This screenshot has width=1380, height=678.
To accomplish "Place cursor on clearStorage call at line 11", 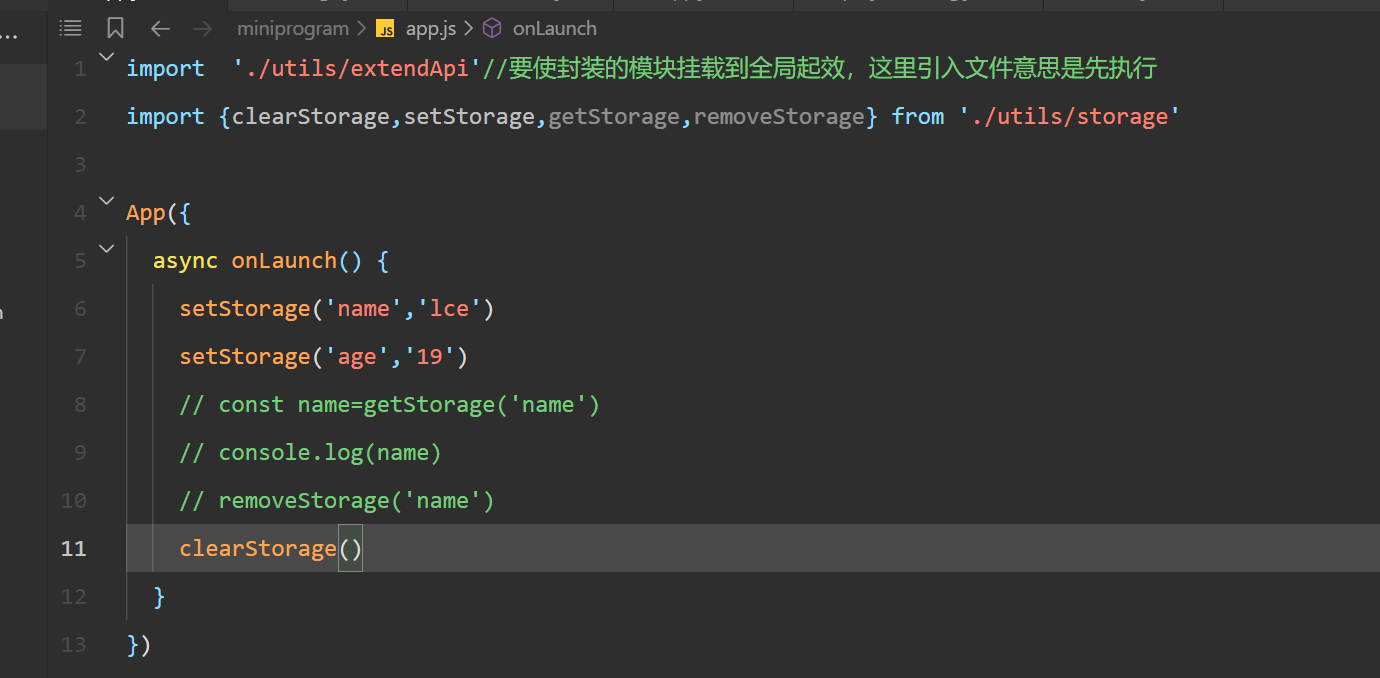I will tap(258, 549).
